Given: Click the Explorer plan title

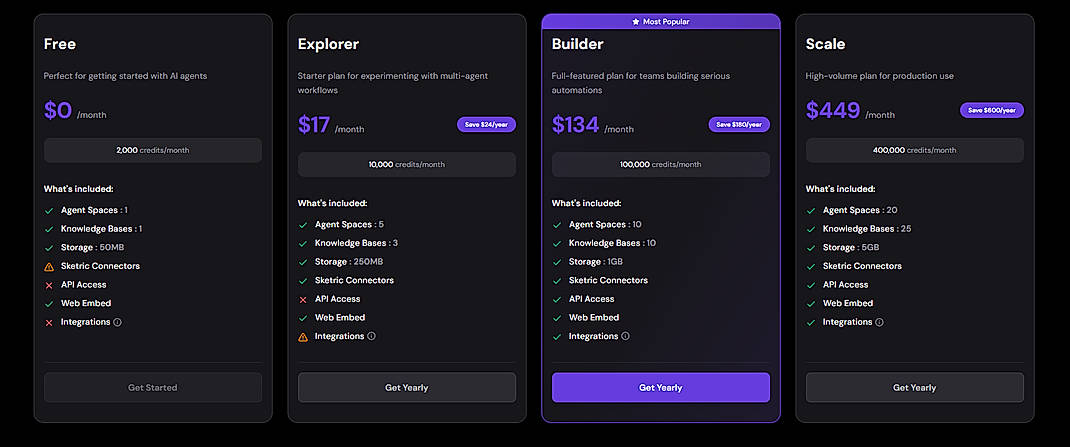Looking at the screenshot, I should click(328, 44).
